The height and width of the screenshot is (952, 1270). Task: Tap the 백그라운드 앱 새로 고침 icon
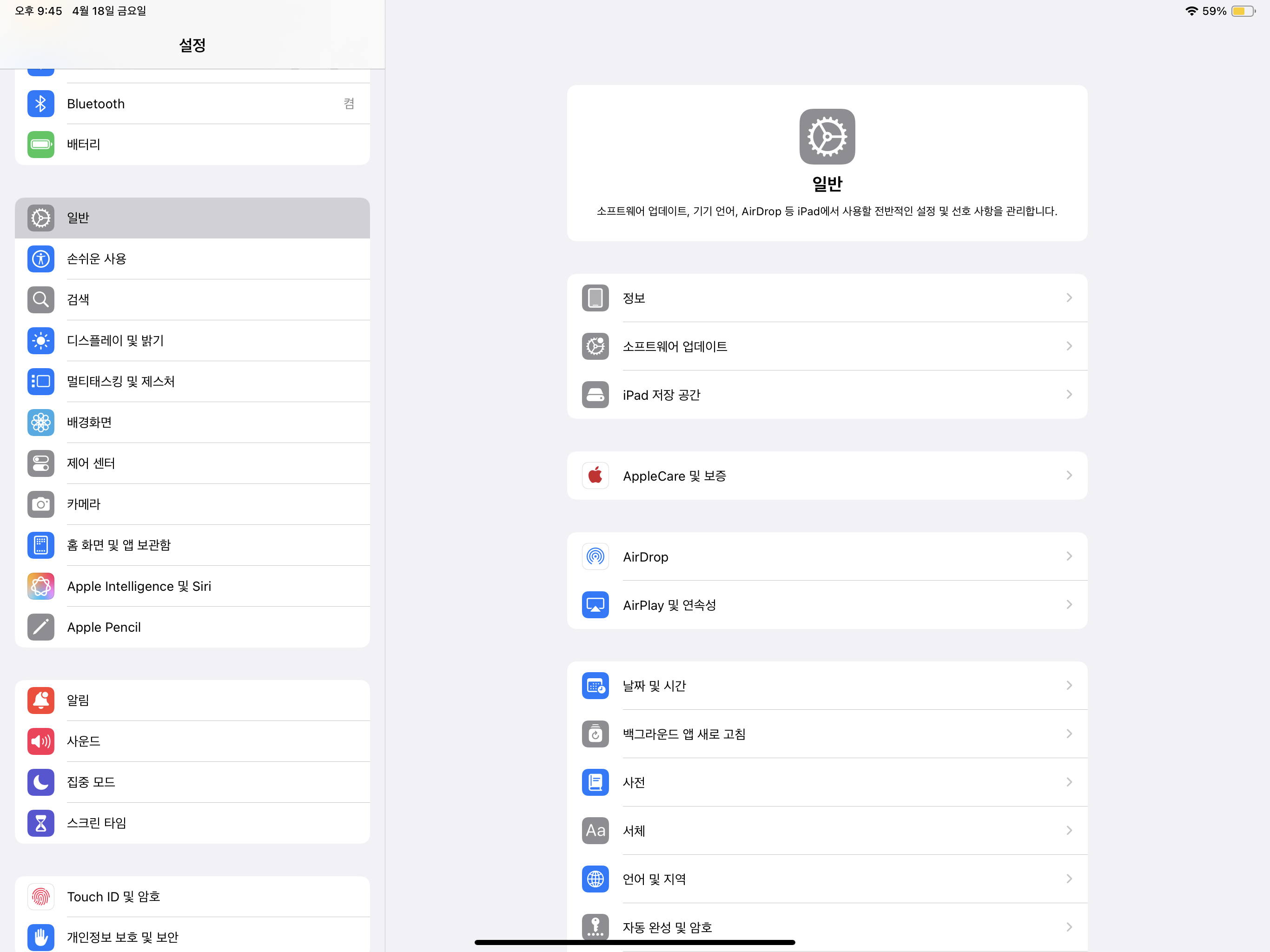click(595, 734)
